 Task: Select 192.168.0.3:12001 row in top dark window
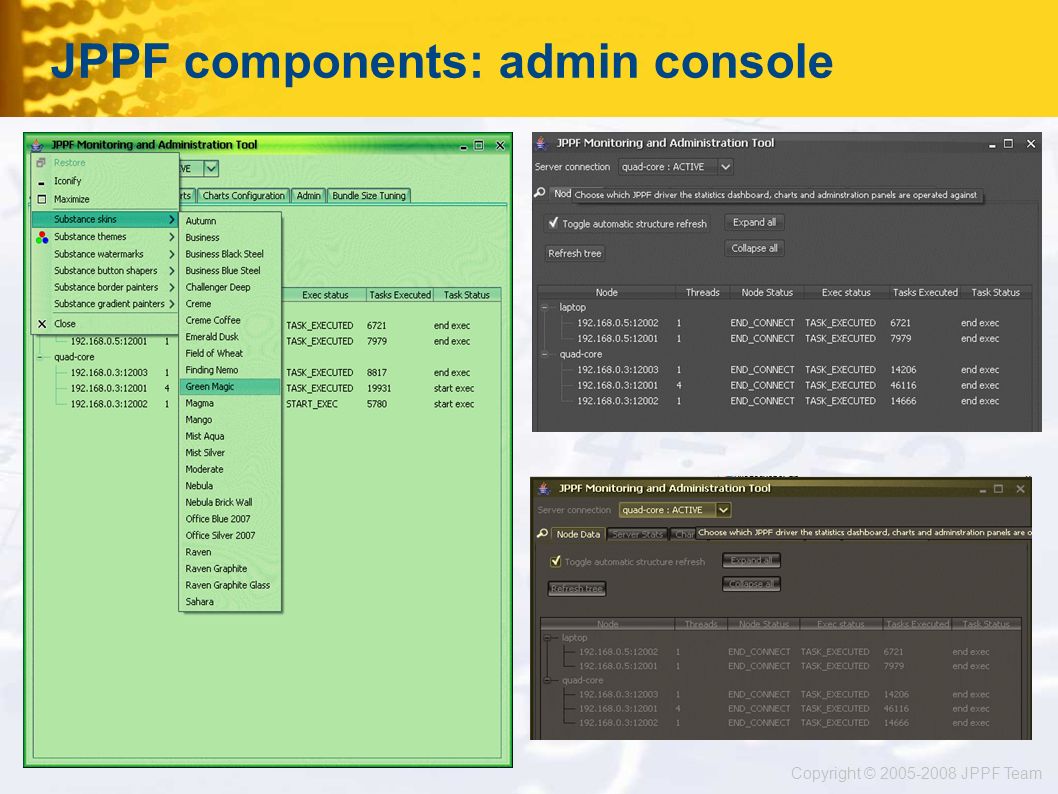pyautogui.click(x=785, y=385)
